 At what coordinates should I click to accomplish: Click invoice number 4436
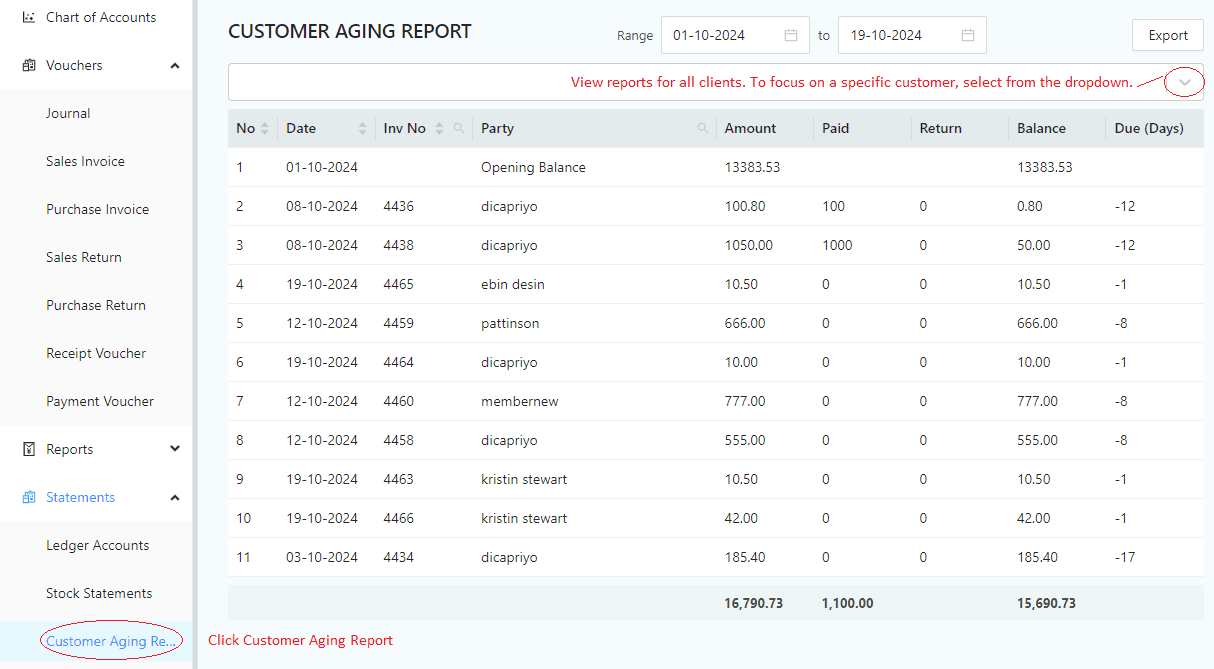point(398,206)
